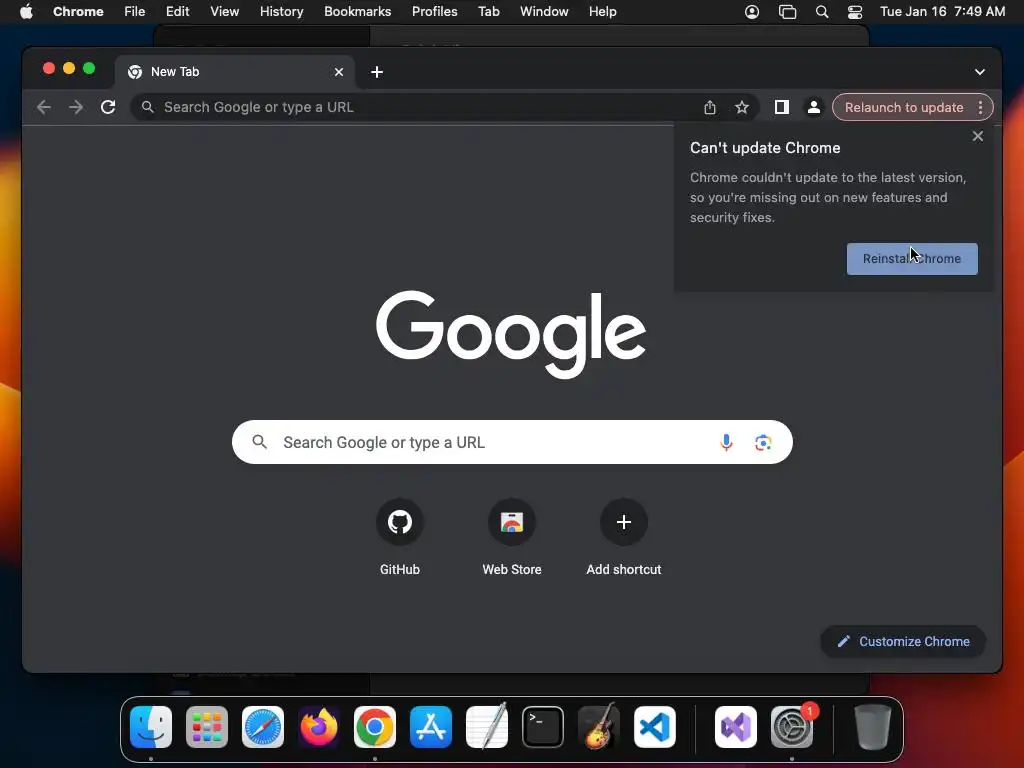Open App Store from the Dock
The height and width of the screenshot is (768, 1024).
click(431, 727)
